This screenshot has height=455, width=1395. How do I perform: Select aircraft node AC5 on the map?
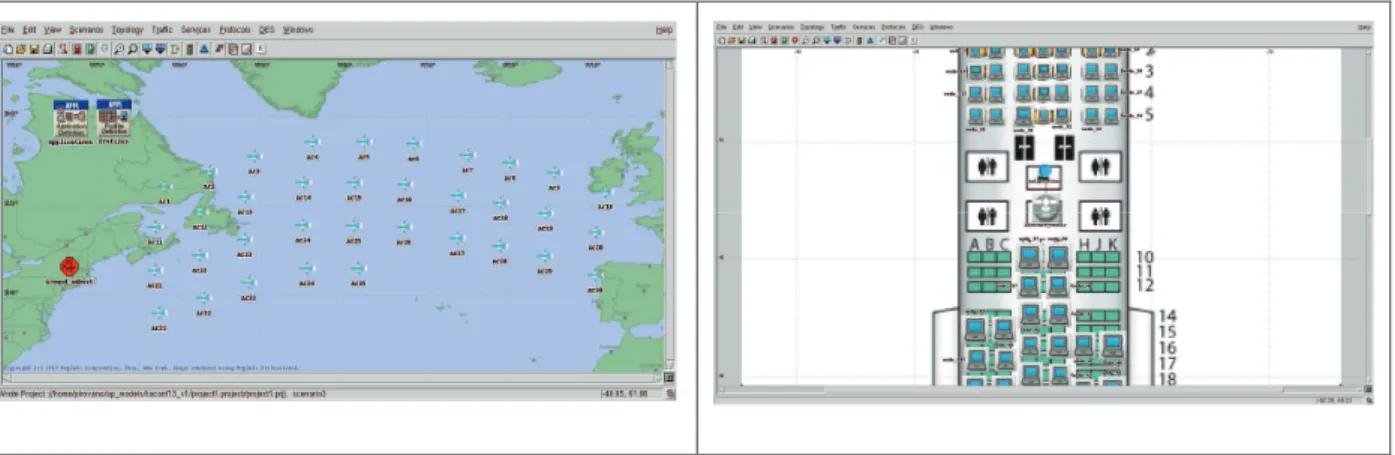pyautogui.click(x=364, y=143)
